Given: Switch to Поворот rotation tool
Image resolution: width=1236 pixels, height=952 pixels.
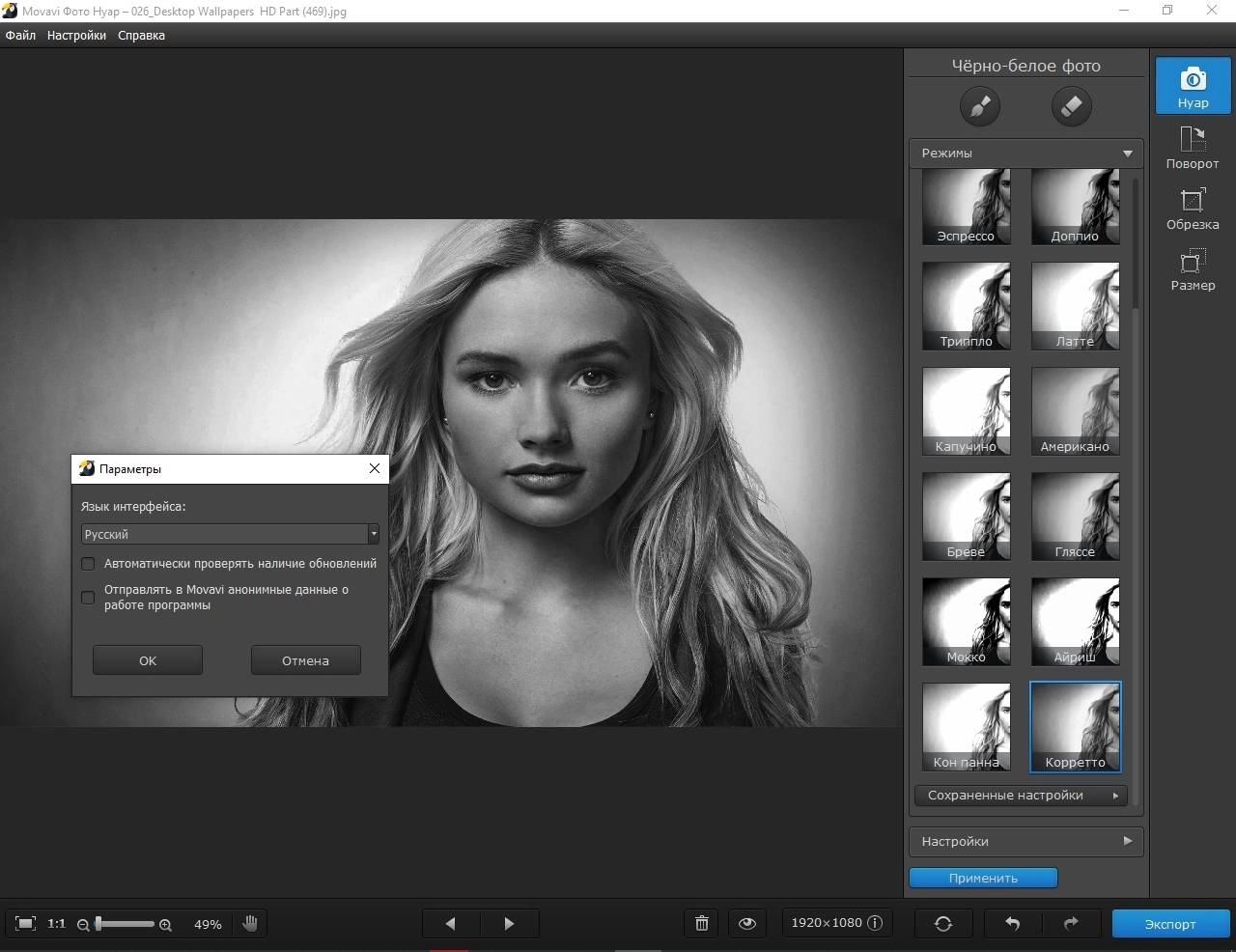Looking at the screenshot, I should [x=1193, y=147].
